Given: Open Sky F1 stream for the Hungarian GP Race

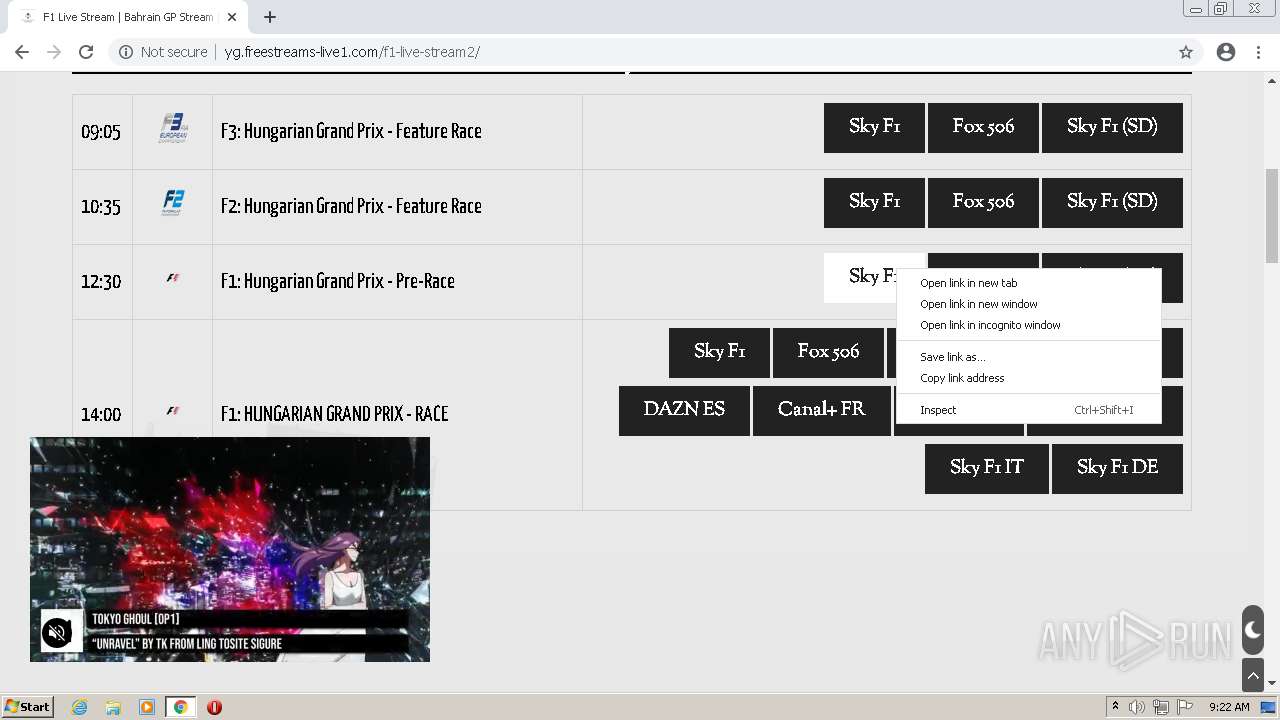Looking at the screenshot, I should 719,353.
